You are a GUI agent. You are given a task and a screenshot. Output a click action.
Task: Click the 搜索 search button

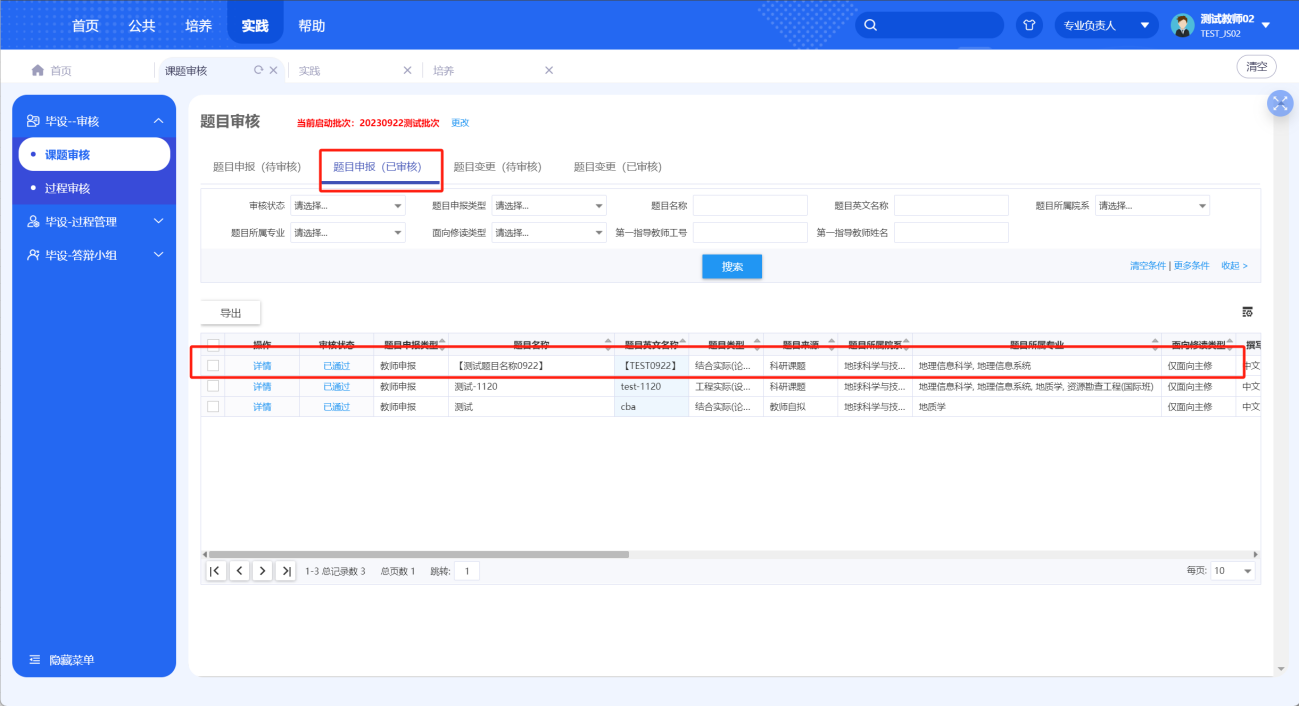[x=732, y=267]
